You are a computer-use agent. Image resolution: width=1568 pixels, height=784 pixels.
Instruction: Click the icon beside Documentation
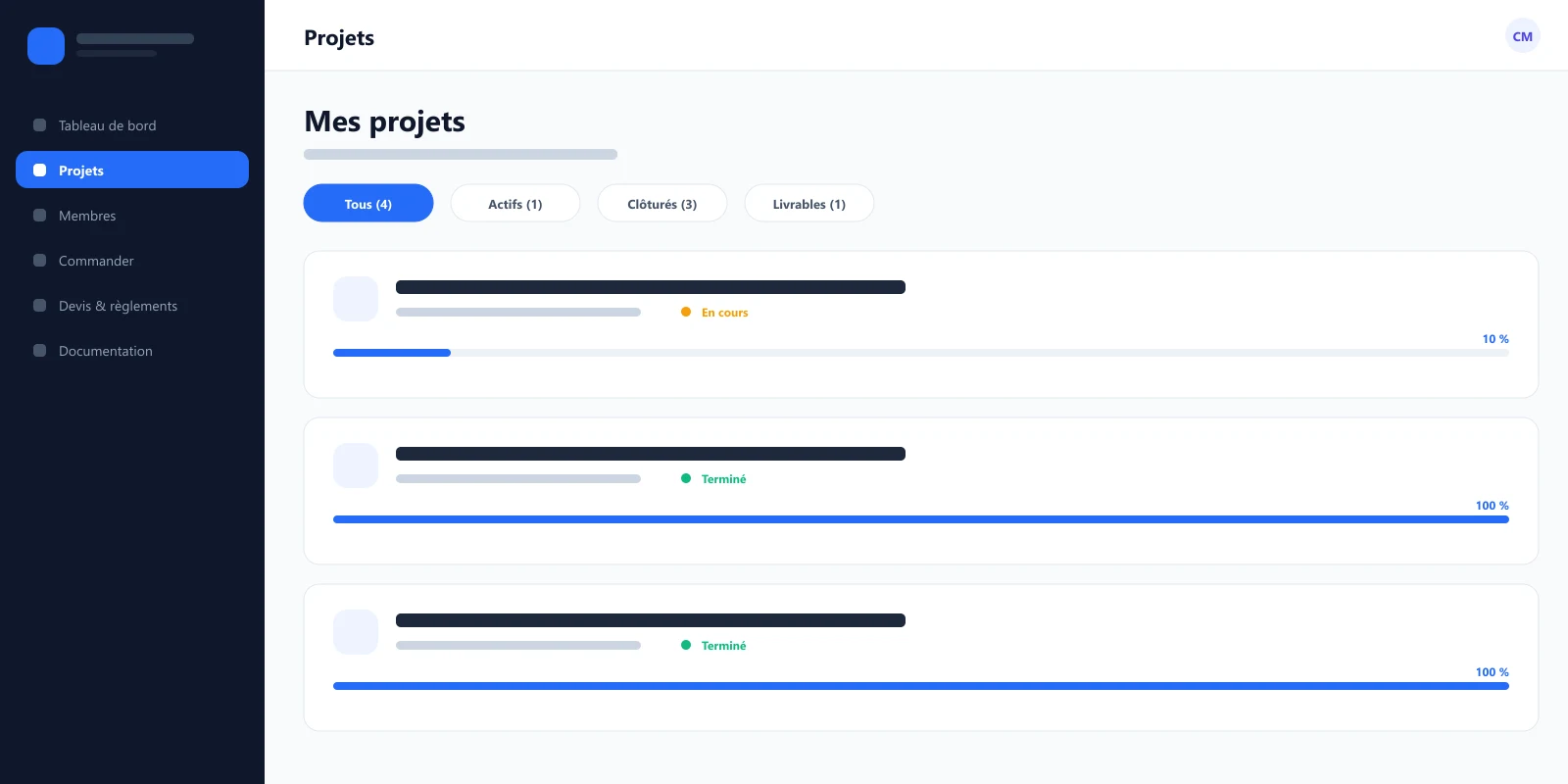coord(40,351)
